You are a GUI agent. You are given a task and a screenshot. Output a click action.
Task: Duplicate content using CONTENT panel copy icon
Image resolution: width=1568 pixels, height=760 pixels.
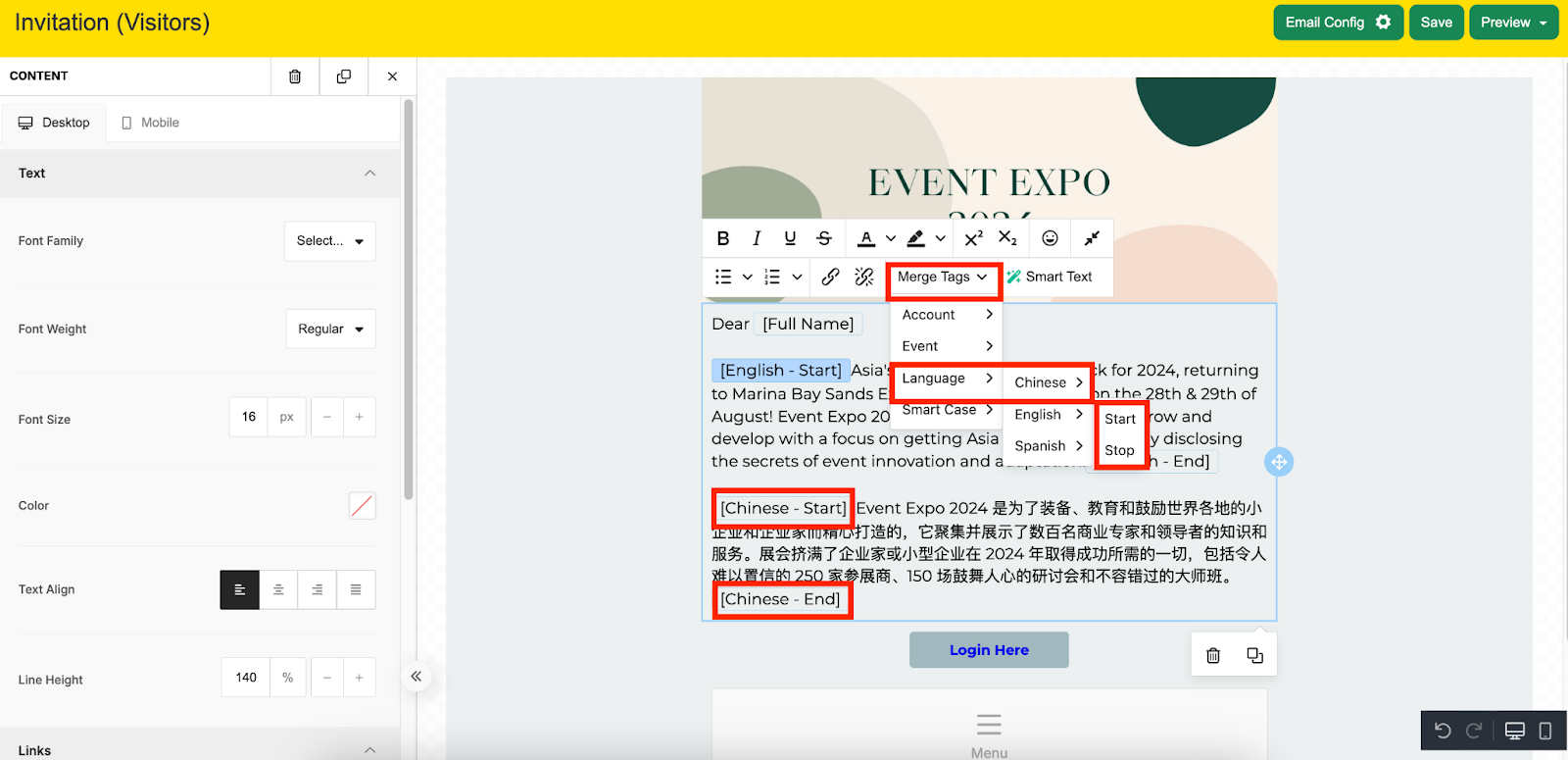pyautogui.click(x=344, y=76)
